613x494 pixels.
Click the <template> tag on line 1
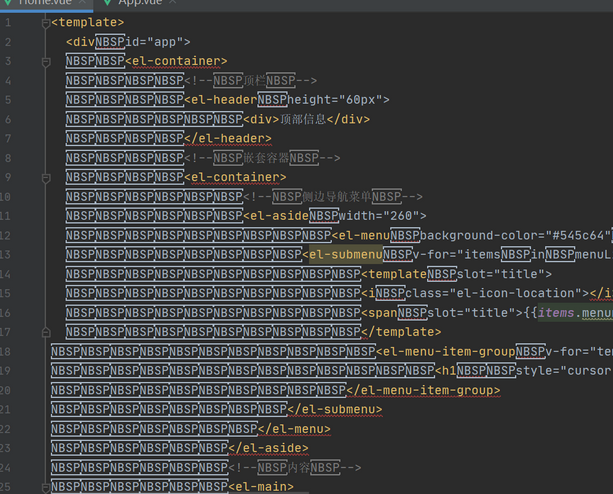(x=88, y=23)
